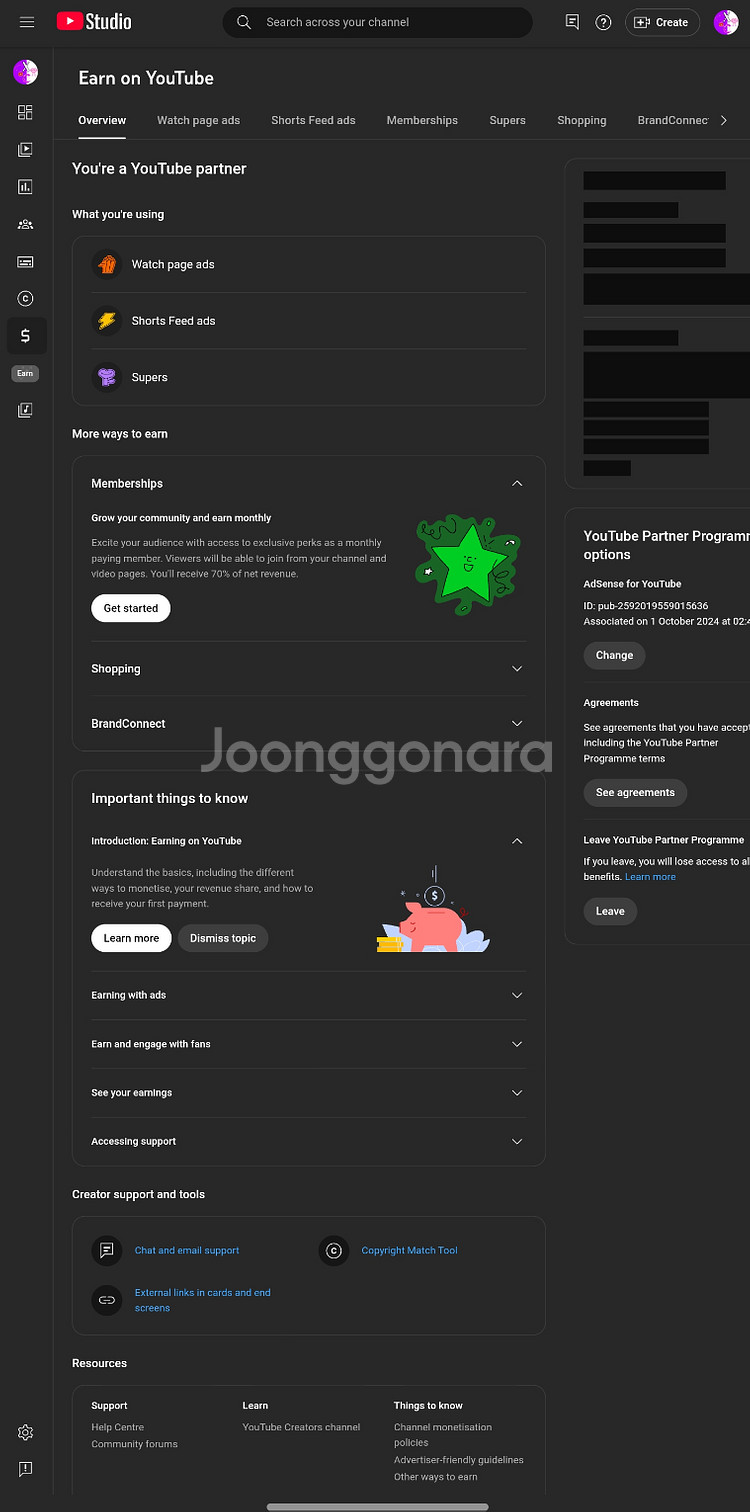Click Send feedback icon at sidebar bottom
This screenshot has width=750, height=1512.
25,1469
